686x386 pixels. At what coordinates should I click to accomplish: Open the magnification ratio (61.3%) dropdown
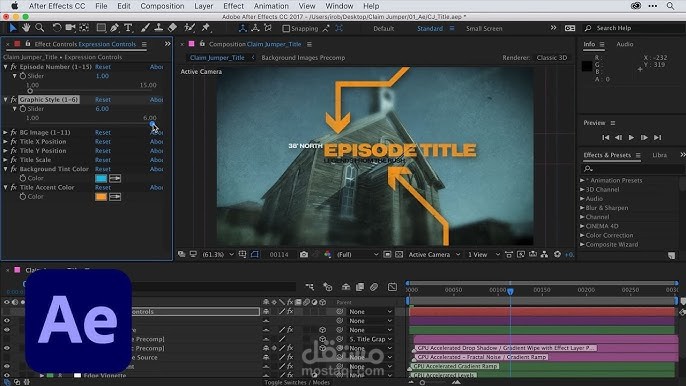click(218, 254)
